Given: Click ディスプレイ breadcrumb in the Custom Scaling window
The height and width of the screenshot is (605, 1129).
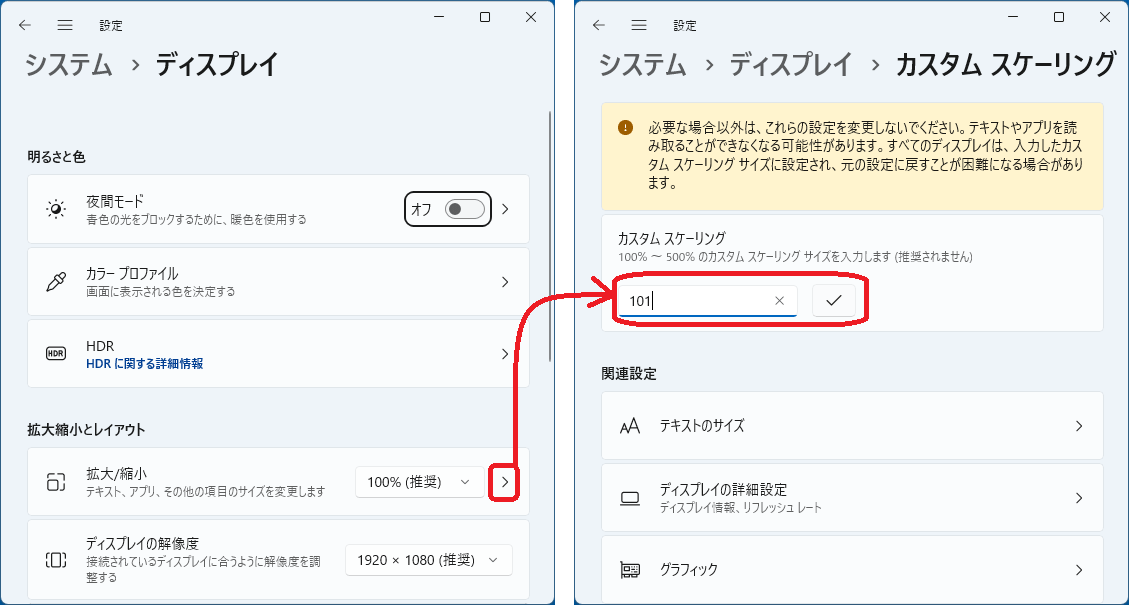Looking at the screenshot, I should (791, 65).
